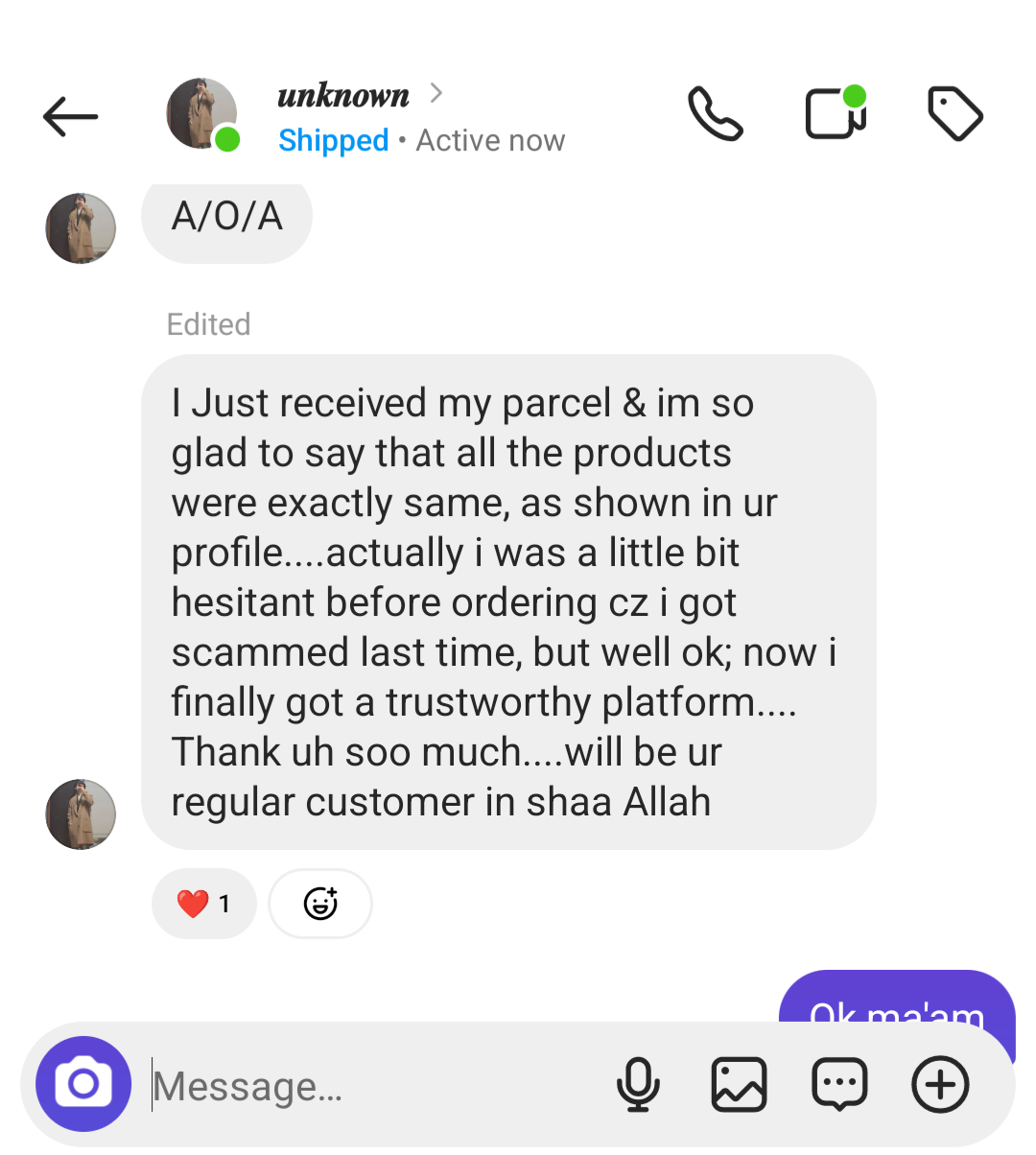Open the plus more options icon
1036x1155 pixels.
tap(940, 1085)
